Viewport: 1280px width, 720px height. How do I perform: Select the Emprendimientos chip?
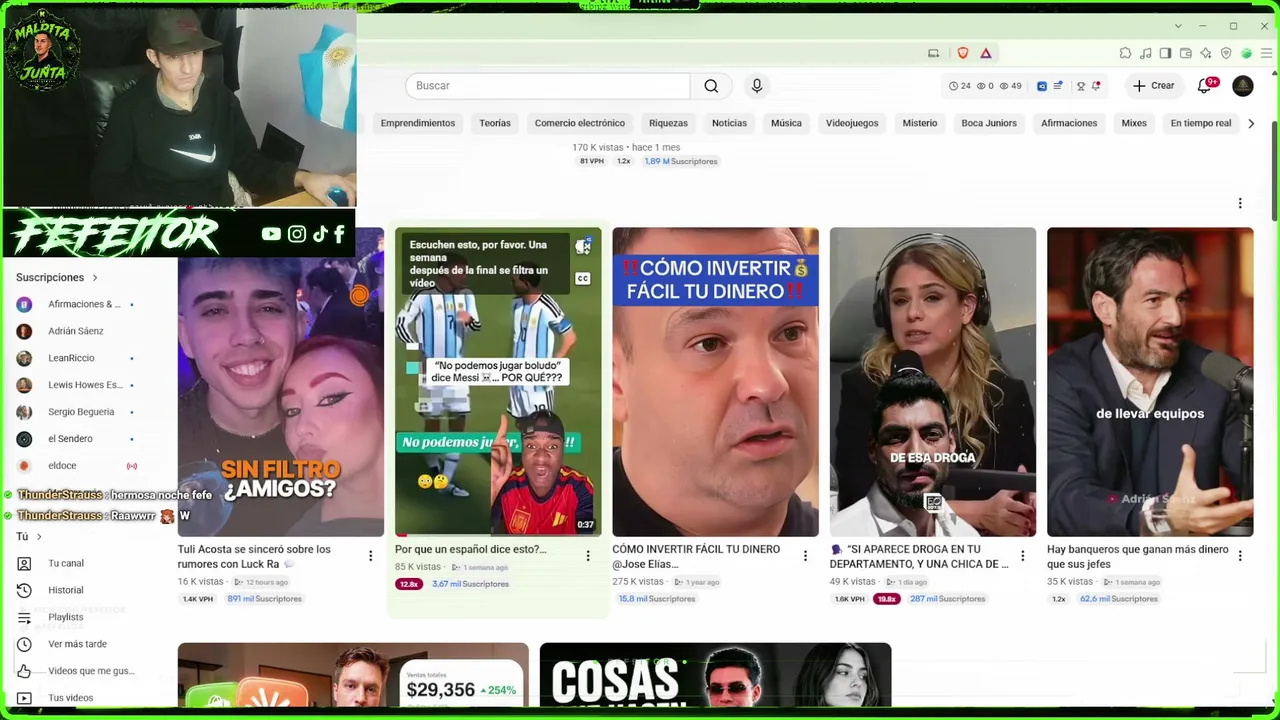coord(418,123)
